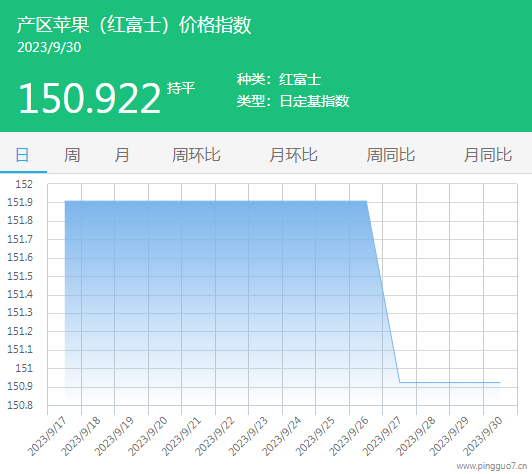Click the 2023/9/26 axis date label
The image size is (532, 474).
click(x=349, y=437)
